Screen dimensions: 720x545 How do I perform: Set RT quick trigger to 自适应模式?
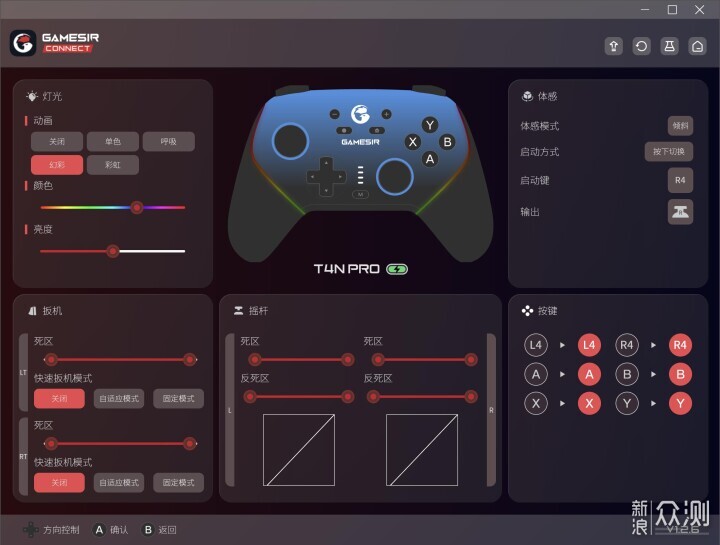click(119, 483)
